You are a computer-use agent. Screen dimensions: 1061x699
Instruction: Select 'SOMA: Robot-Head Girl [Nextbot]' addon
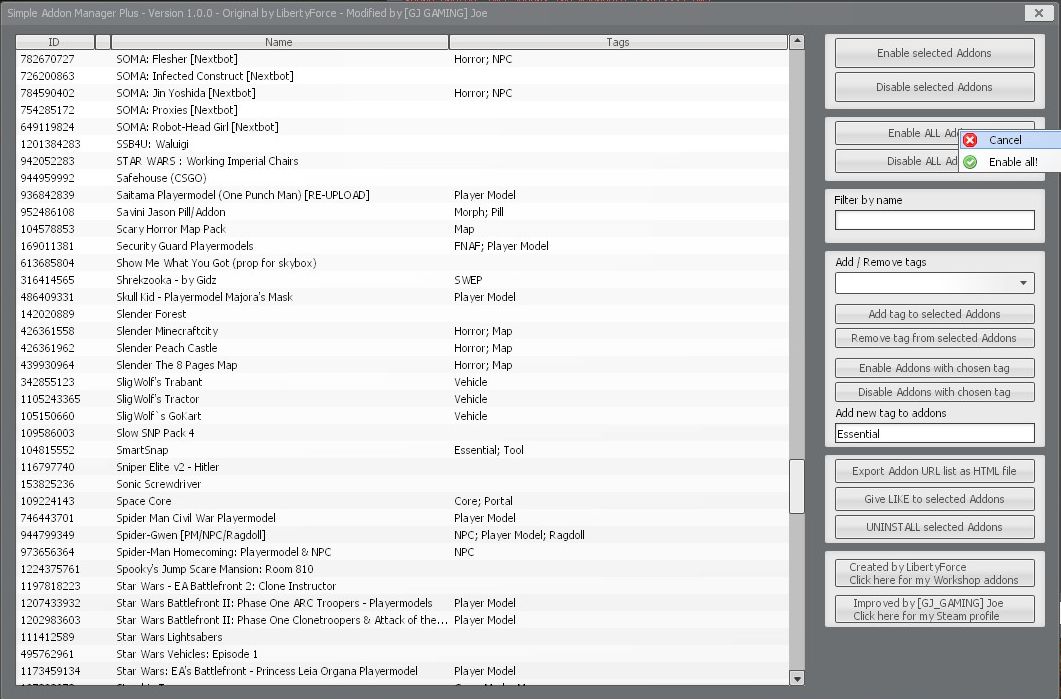point(402,127)
